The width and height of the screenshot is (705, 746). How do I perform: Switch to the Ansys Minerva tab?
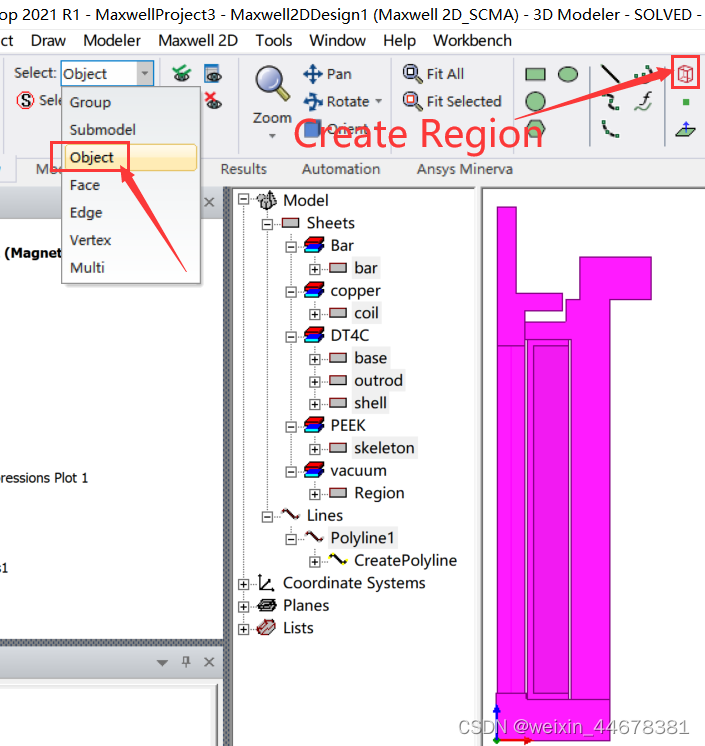(465, 169)
